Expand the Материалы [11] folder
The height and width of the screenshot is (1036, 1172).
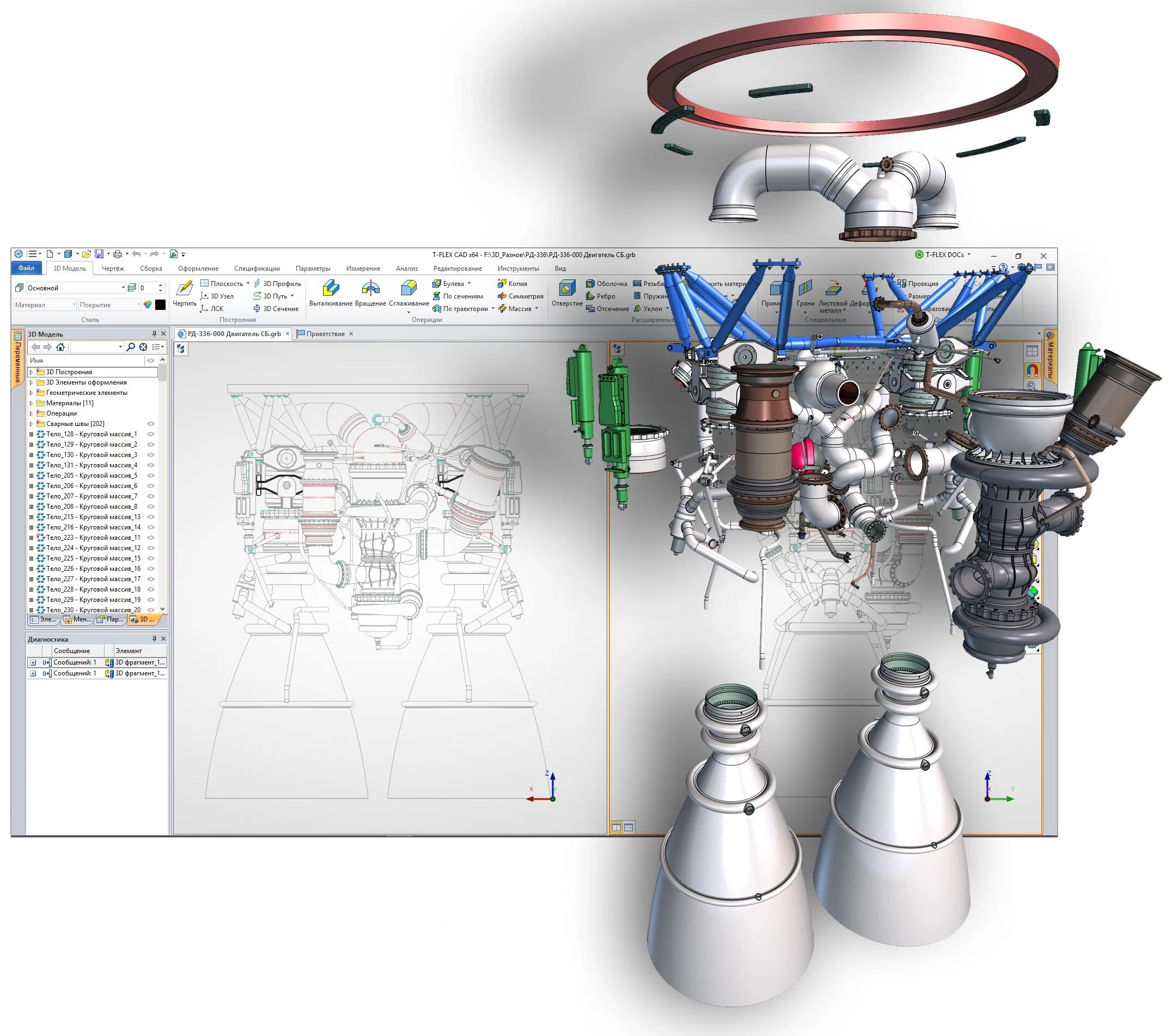point(32,403)
